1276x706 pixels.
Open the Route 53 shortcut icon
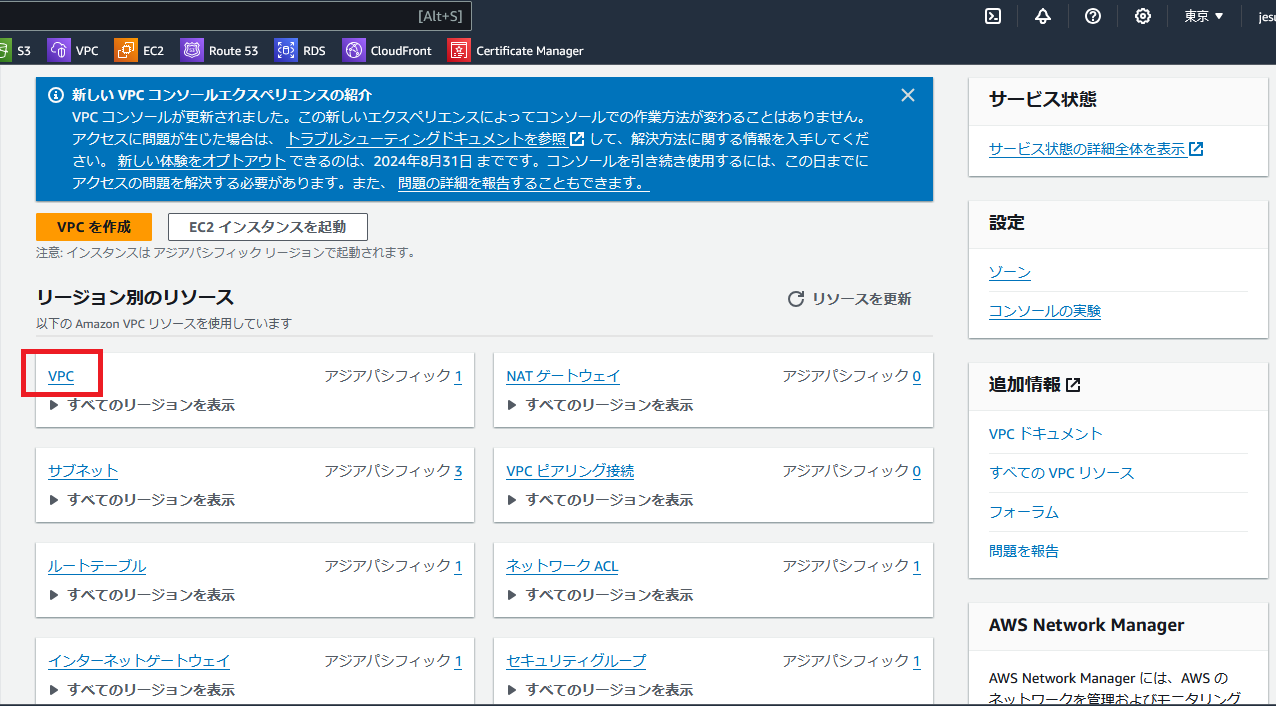[x=192, y=50]
